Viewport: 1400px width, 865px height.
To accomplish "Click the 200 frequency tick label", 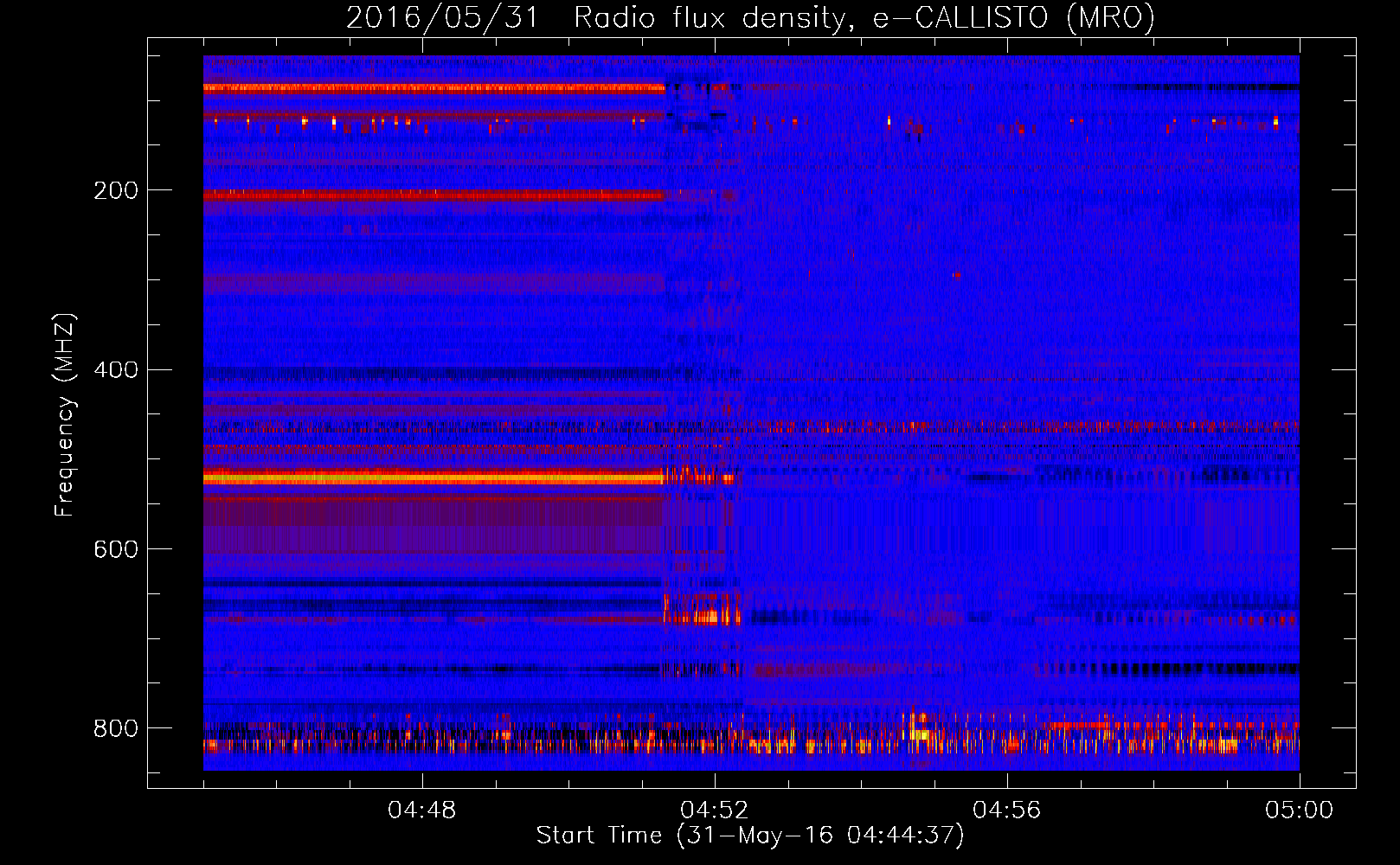I will pos(116,190).
